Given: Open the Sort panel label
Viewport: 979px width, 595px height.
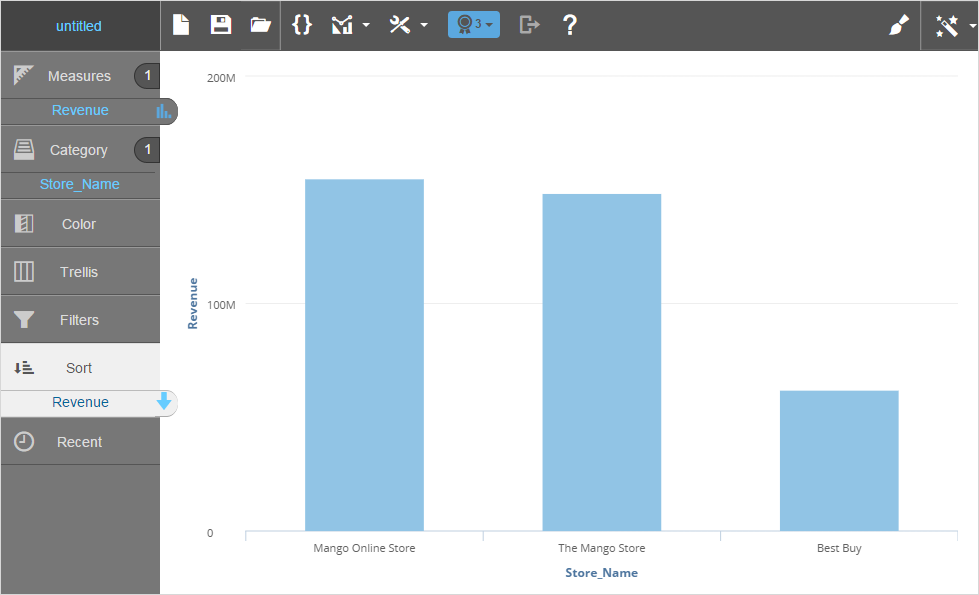Looking at the screenshot, I should point(79,368).
